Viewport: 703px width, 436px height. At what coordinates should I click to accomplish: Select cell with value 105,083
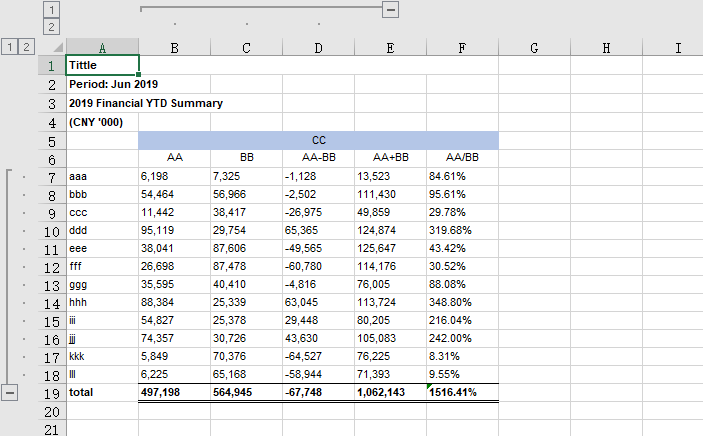[x=391, y=339]
